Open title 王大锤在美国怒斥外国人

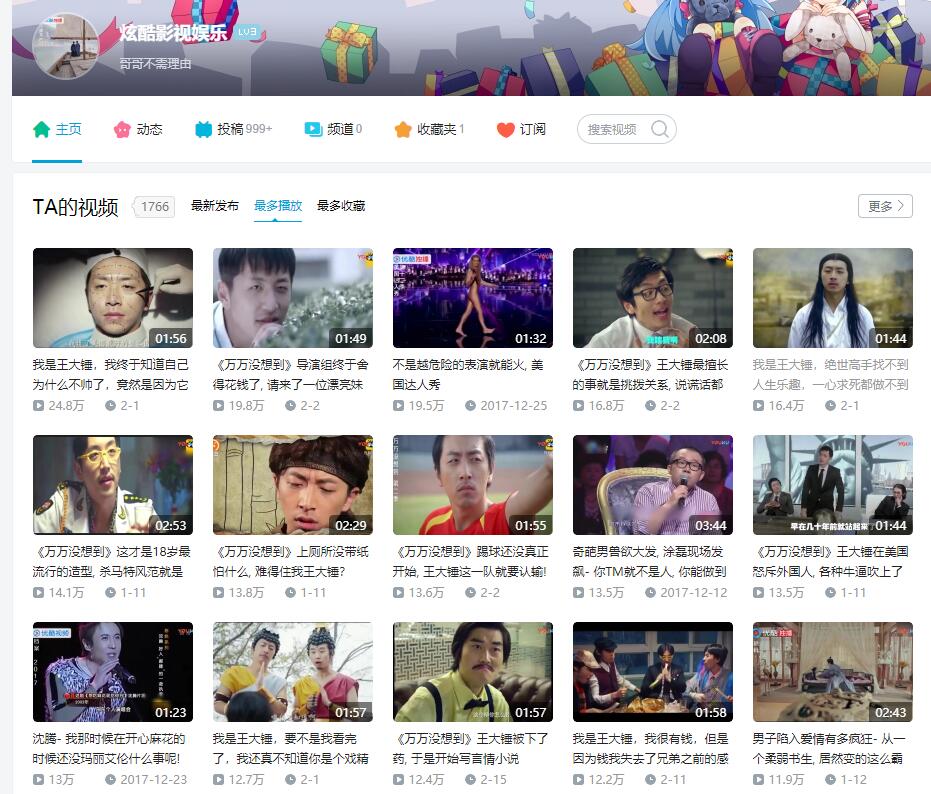(x=831, y=562)
